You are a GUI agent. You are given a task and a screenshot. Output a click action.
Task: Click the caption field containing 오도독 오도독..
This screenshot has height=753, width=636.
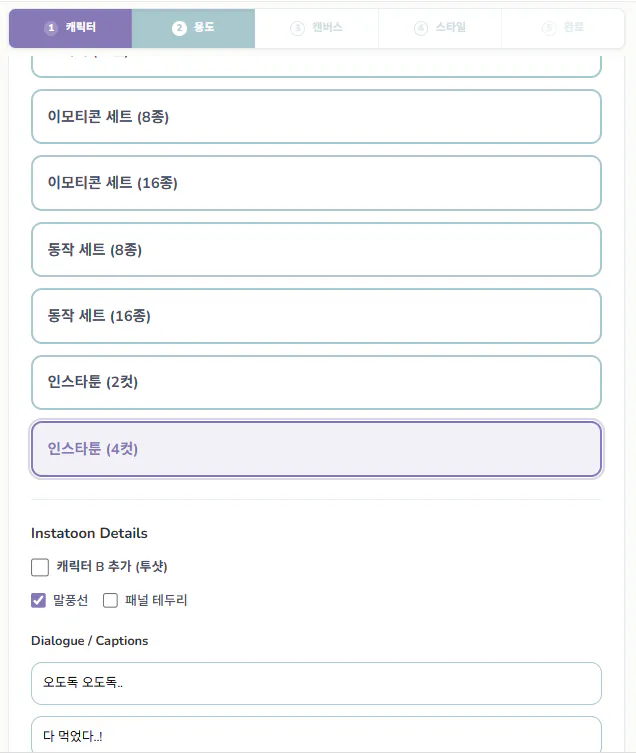tap(316, 683)
